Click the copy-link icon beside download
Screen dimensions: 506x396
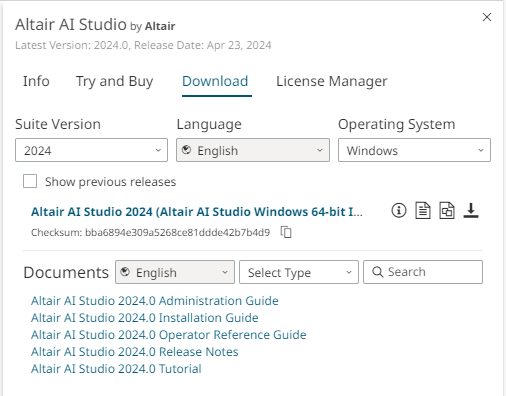[x=447, y=211]
